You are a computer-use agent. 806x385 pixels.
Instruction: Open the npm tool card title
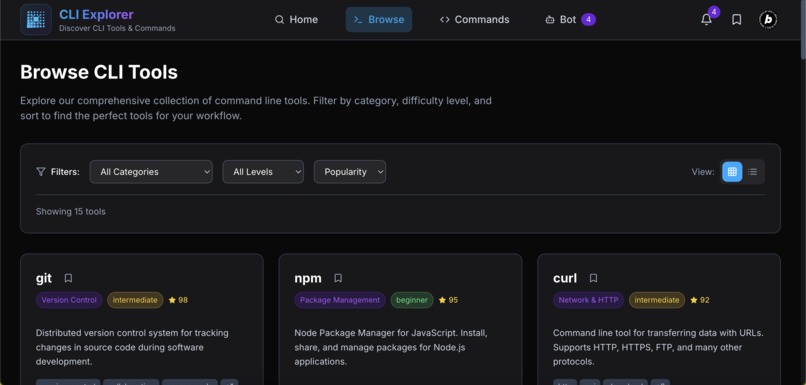pos(308,278)
